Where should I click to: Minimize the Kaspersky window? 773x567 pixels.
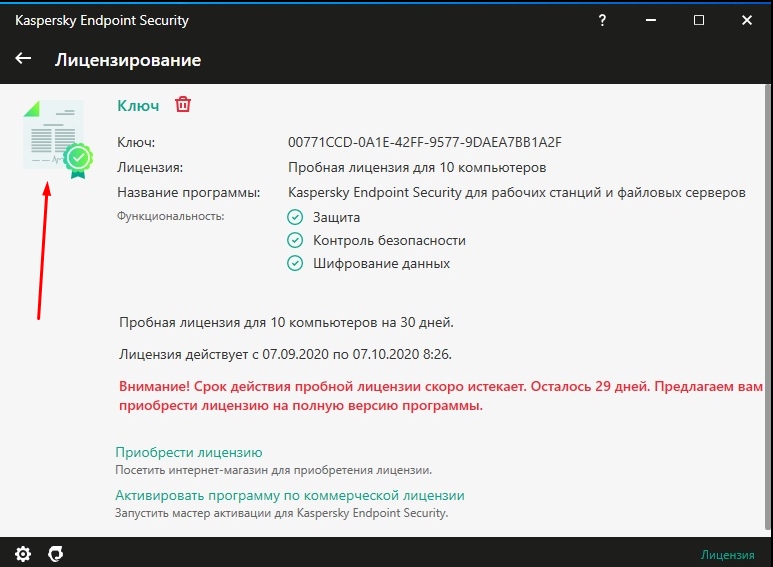(x=651, y=20)
